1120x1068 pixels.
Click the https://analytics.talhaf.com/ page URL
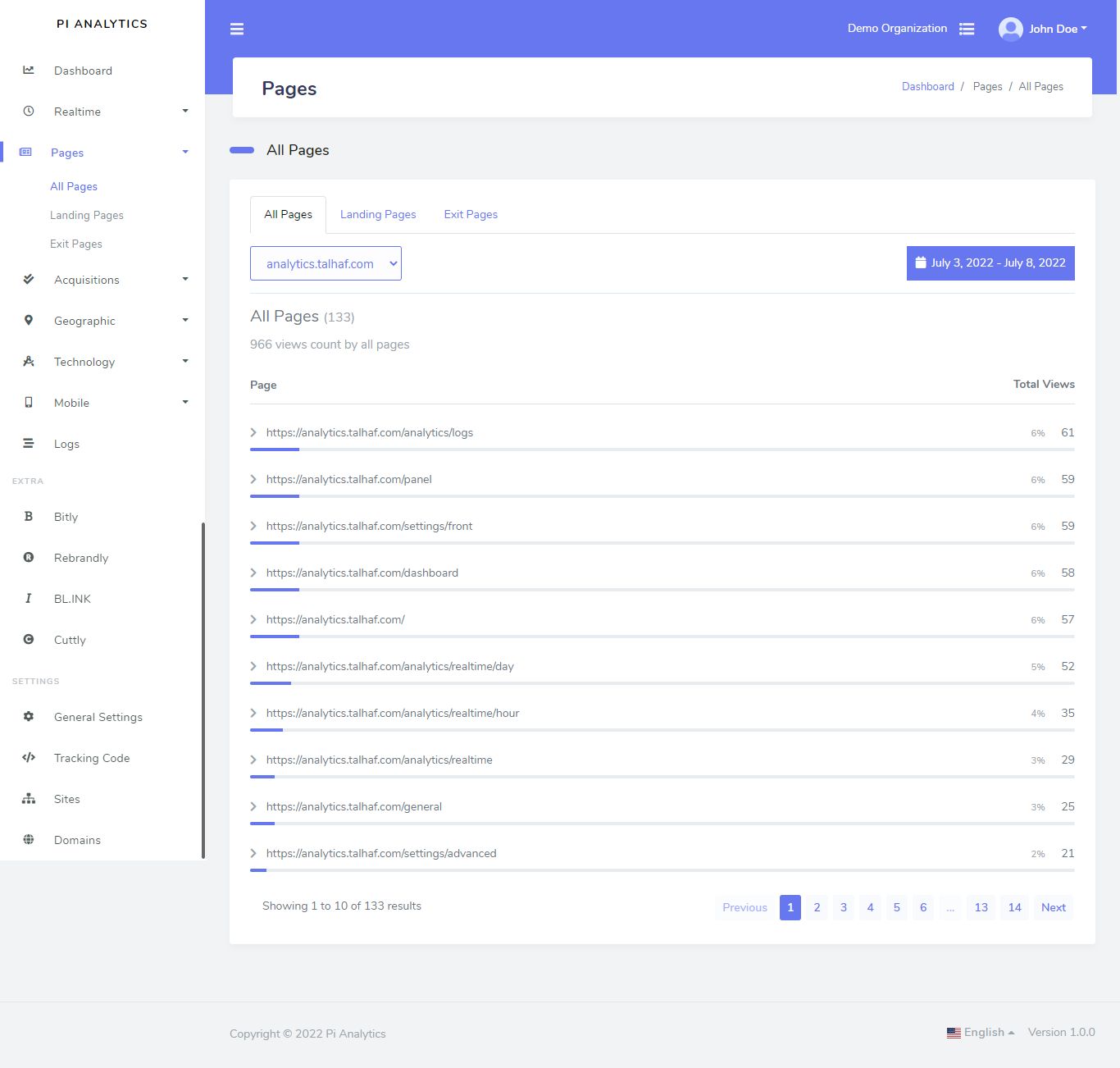tap(335, 619)
